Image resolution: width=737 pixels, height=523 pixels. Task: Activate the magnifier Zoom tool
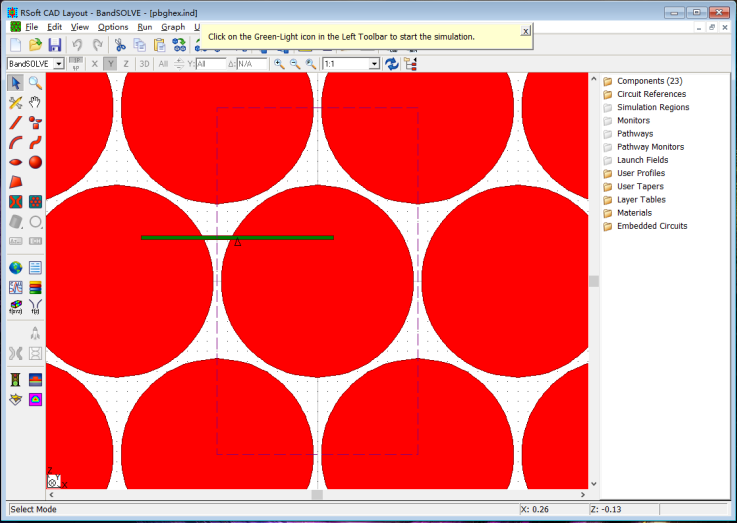click(x=35, y=83)
